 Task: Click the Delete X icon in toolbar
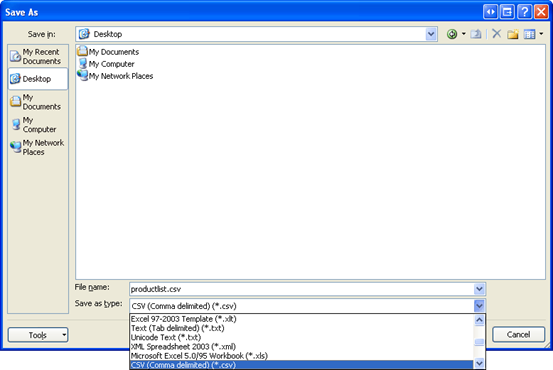click(497, 34)
